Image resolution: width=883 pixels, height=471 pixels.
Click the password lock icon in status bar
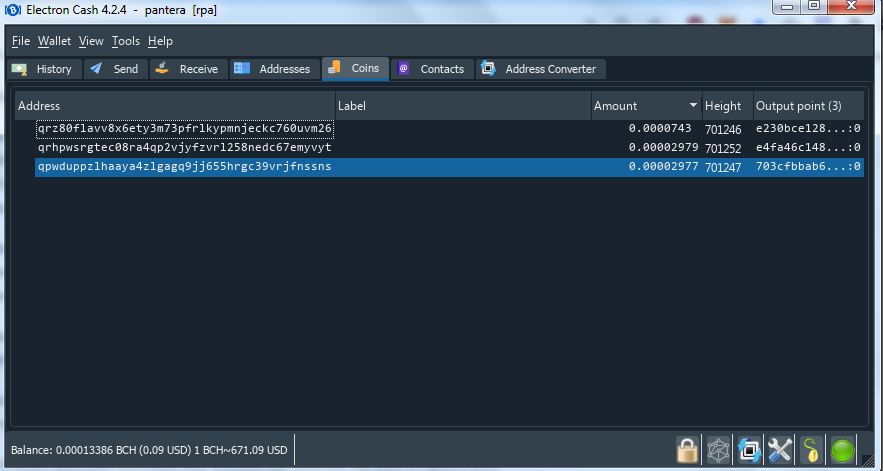coord(687,451)
